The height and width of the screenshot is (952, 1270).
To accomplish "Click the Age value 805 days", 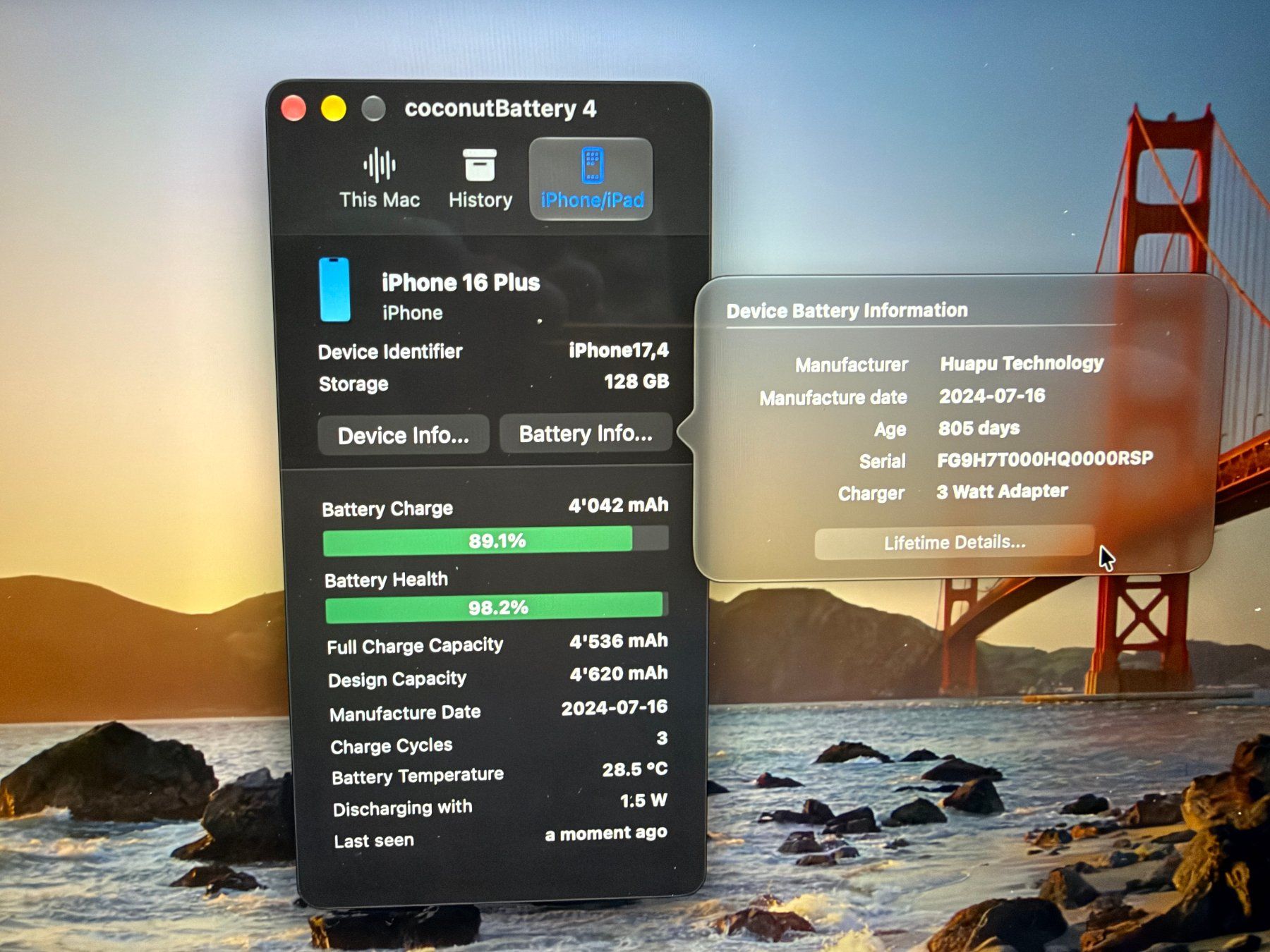I will [x=979, y=428].
